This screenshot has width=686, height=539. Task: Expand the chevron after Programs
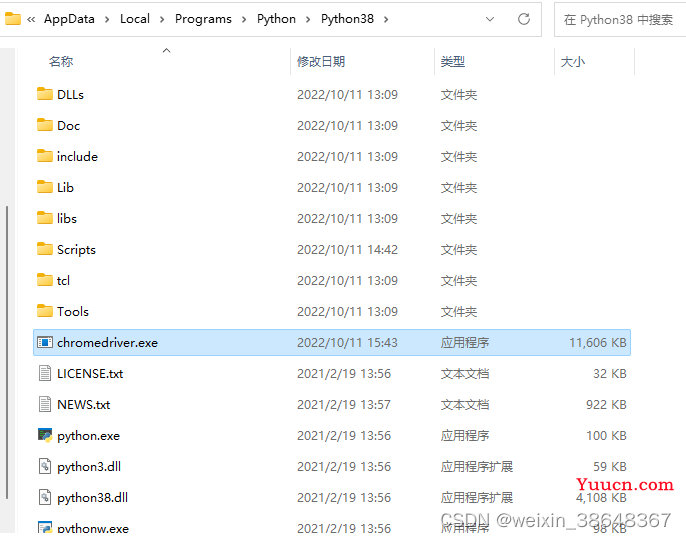click(x=244, y=20)
